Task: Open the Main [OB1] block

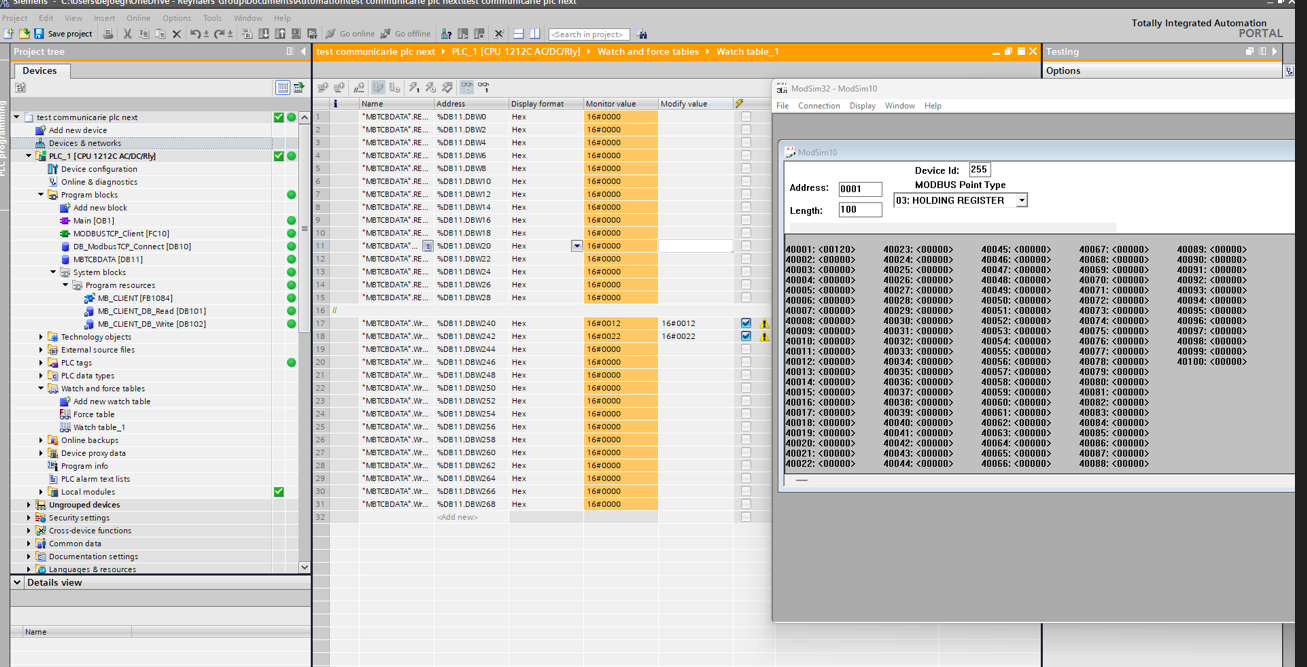Action: (x=93, y=221)
